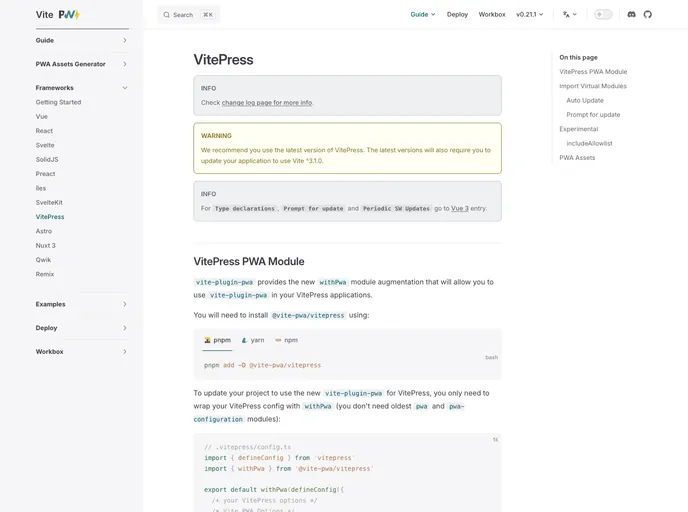Image resolution: width=688 pixels, height=512 pixels.
Task: Open the Astro framework page
Action: click(x=44, y=231)
